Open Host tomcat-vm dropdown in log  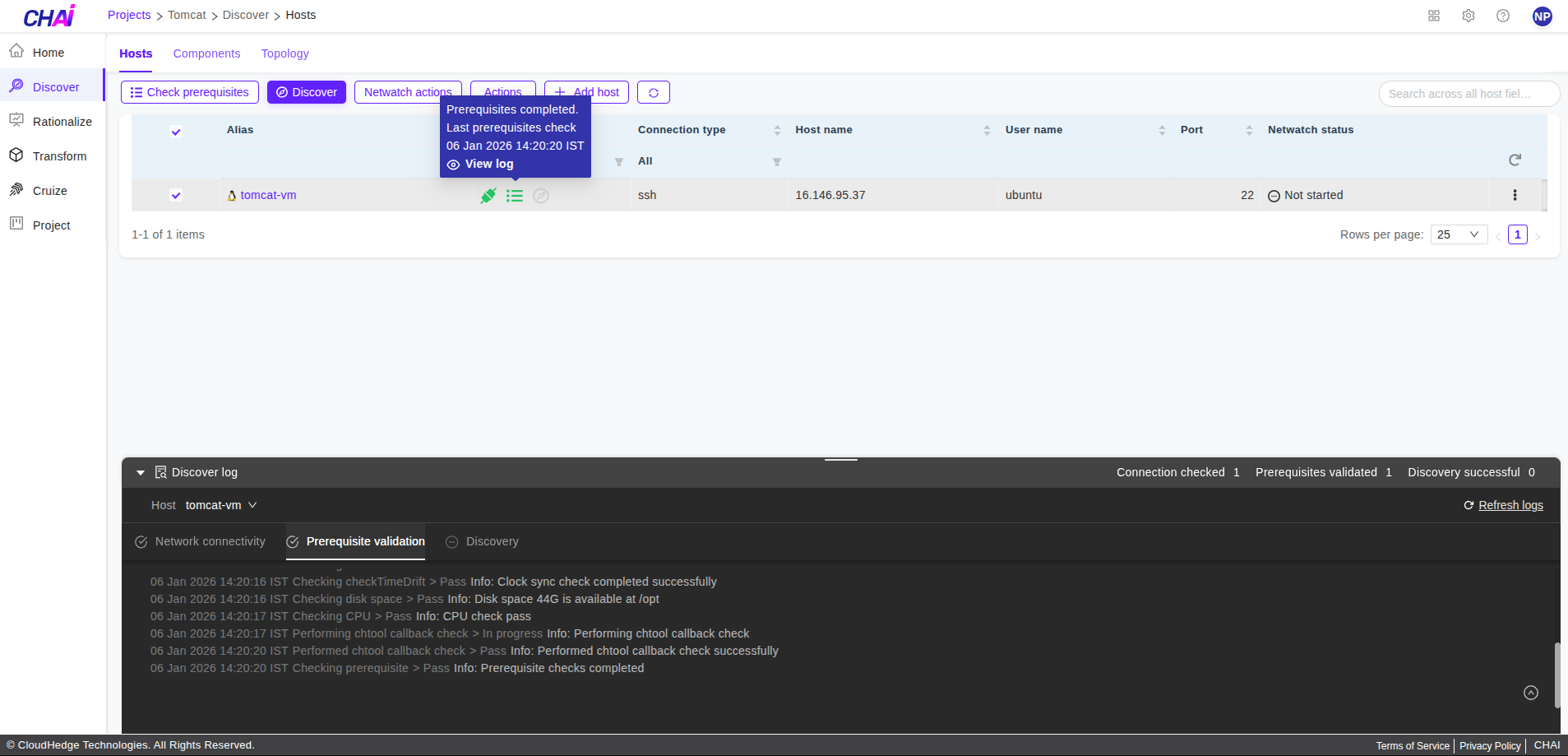coord(221,505)
